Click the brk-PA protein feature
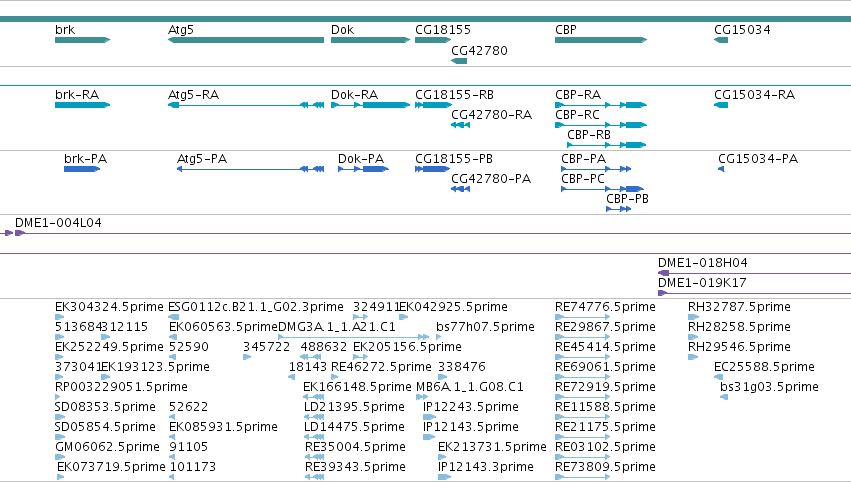 coord(82,169)
